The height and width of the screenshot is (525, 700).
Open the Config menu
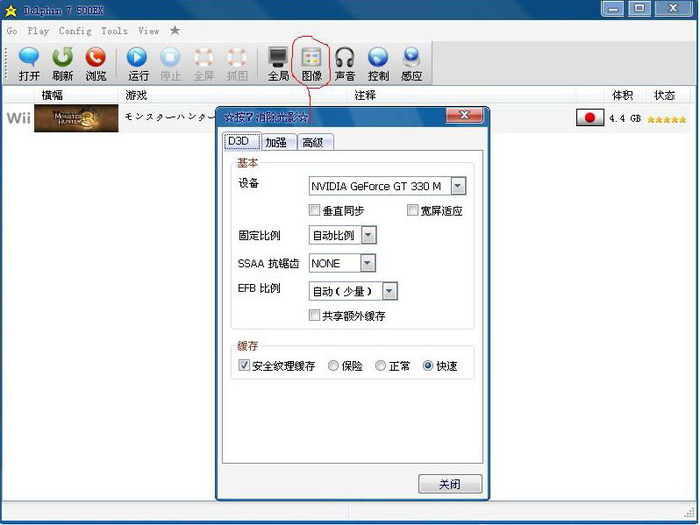(x=75, y=31)
